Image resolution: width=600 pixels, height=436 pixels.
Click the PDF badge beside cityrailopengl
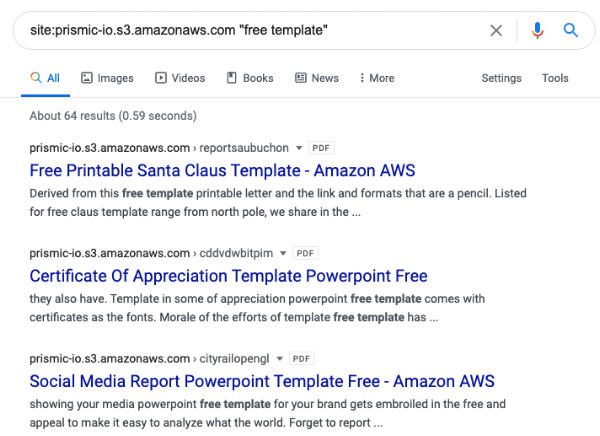click(302, 359)
